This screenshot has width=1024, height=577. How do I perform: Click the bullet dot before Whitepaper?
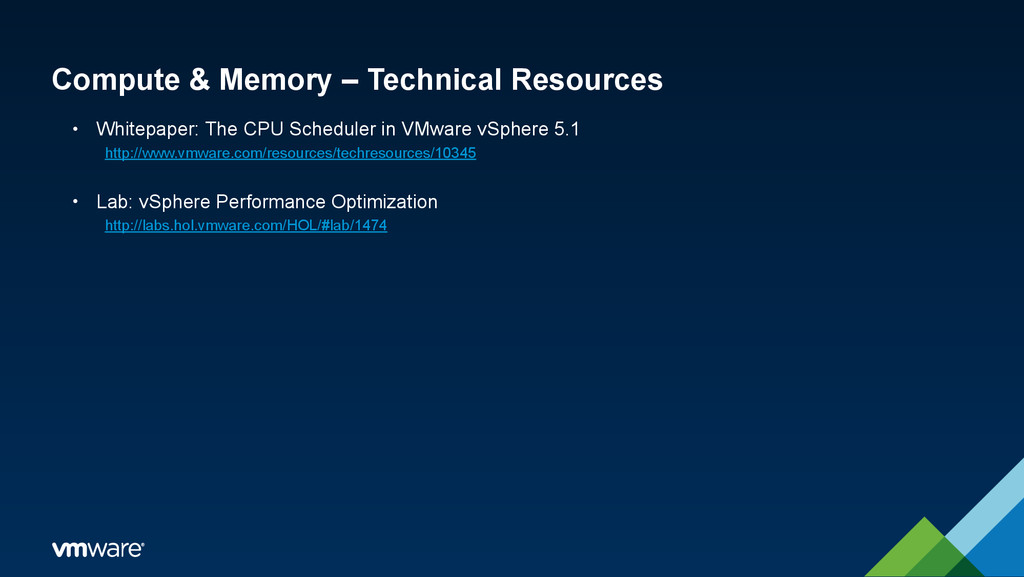[75, 129]
